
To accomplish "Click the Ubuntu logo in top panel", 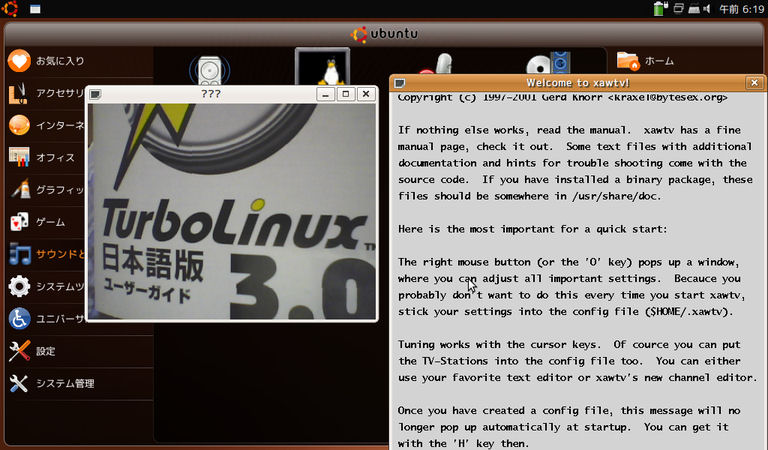I will click(10, 8).
